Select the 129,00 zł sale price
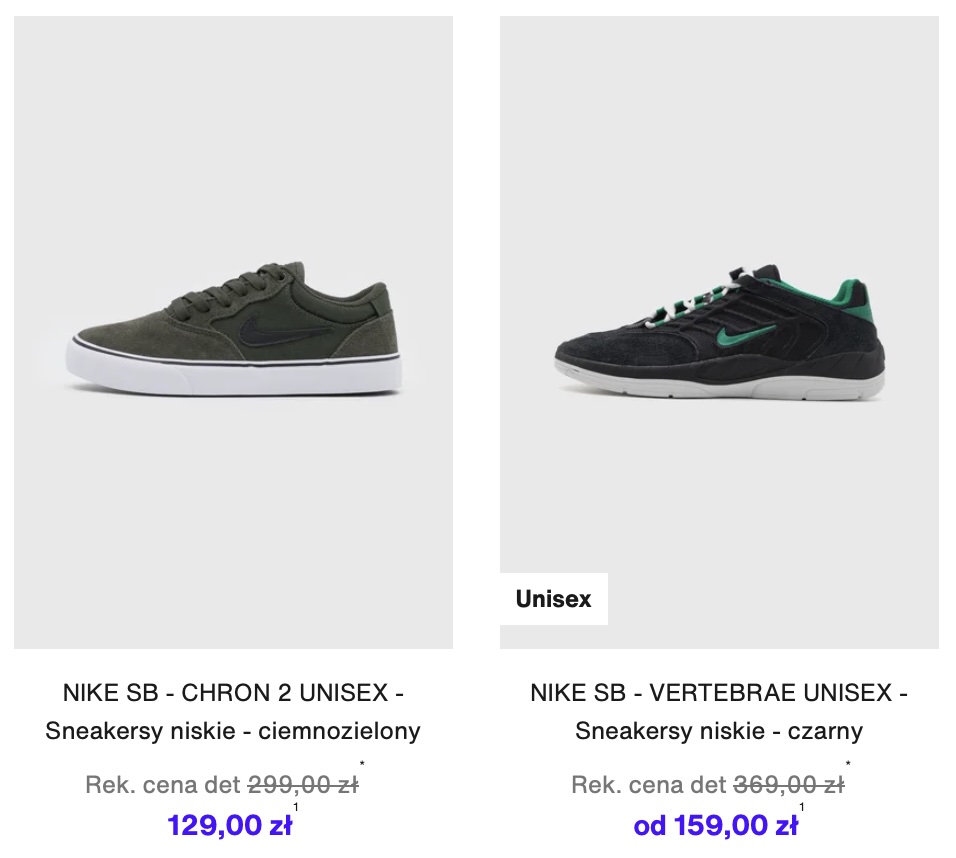The width and height of the screenshot is (956, 858). pos(230,826)
